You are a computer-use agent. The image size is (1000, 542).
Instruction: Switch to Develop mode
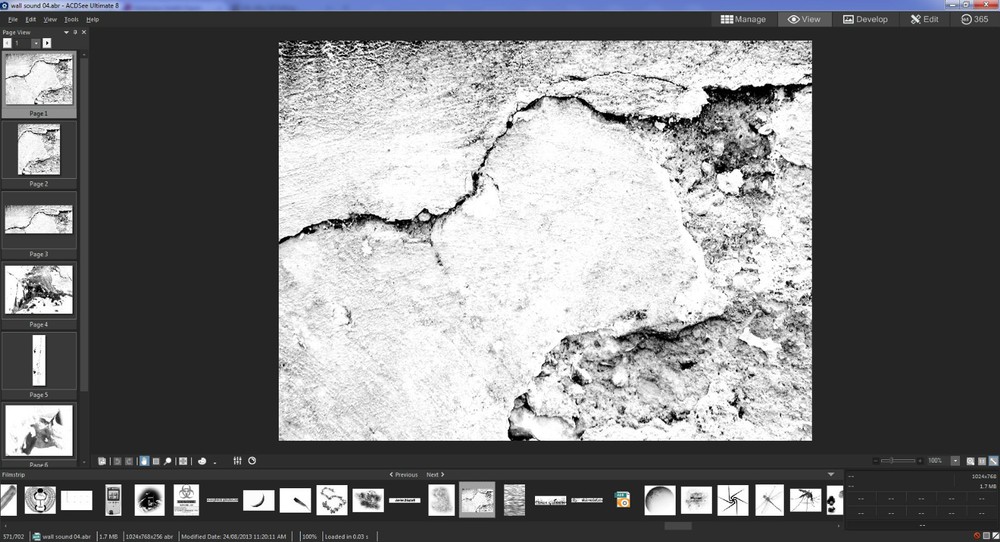(x=865, y=19)
